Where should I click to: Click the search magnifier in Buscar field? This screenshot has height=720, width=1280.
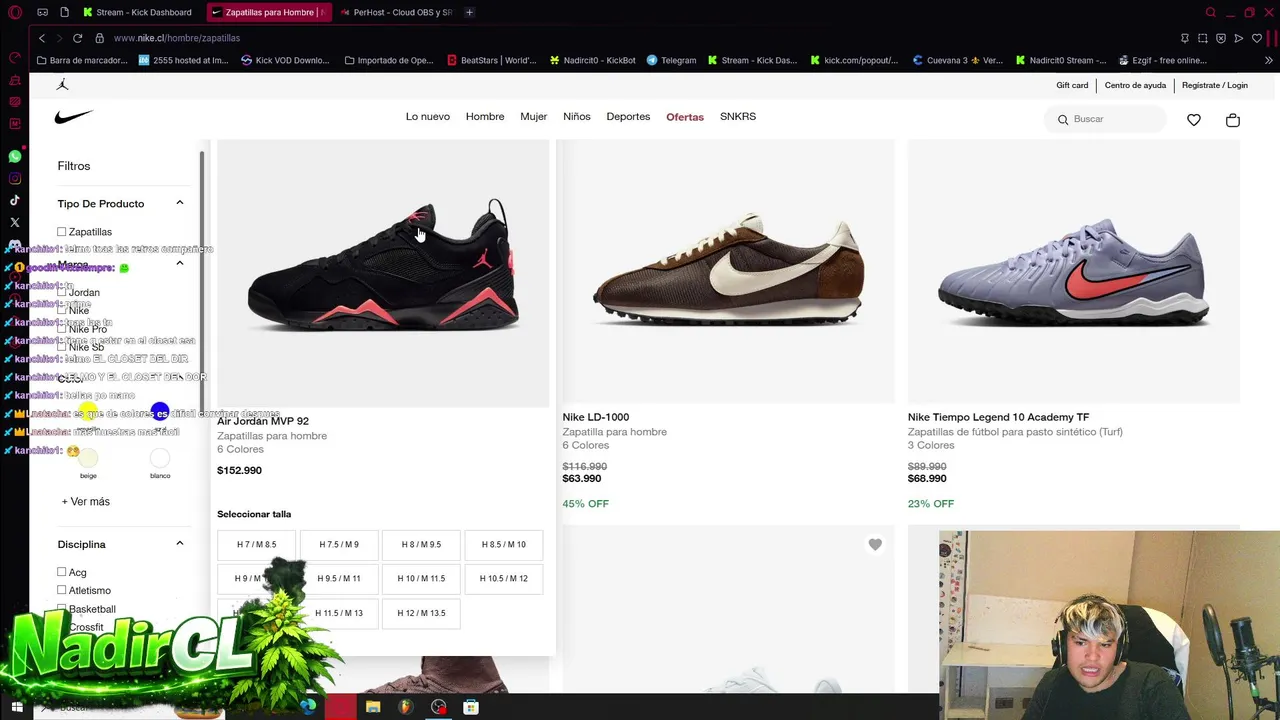tap(1063, 120)
